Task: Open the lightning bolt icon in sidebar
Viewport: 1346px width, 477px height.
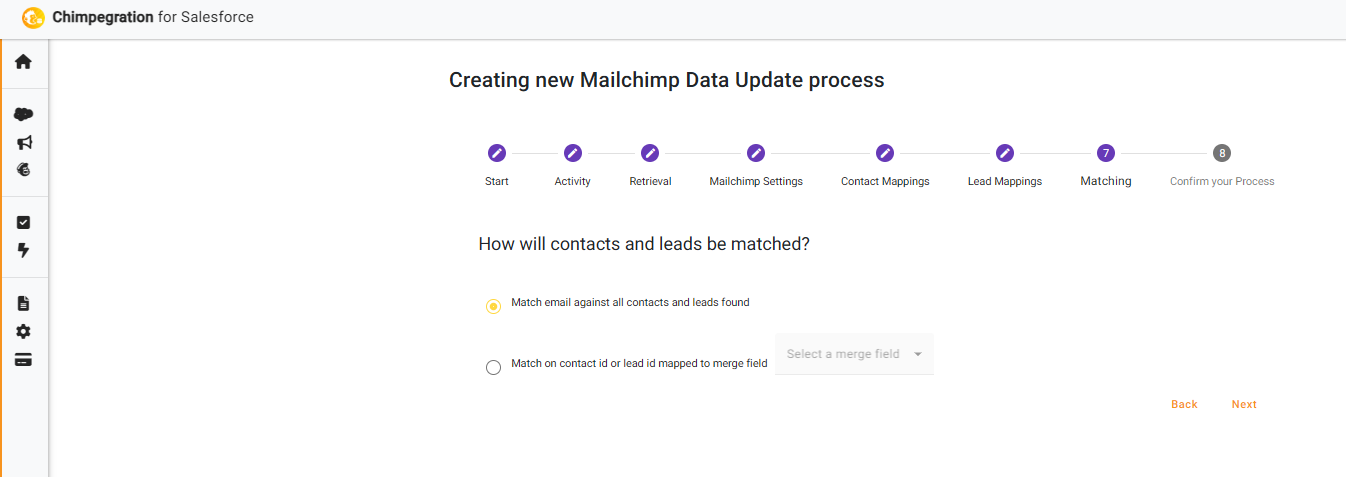Action: [24, 250]
